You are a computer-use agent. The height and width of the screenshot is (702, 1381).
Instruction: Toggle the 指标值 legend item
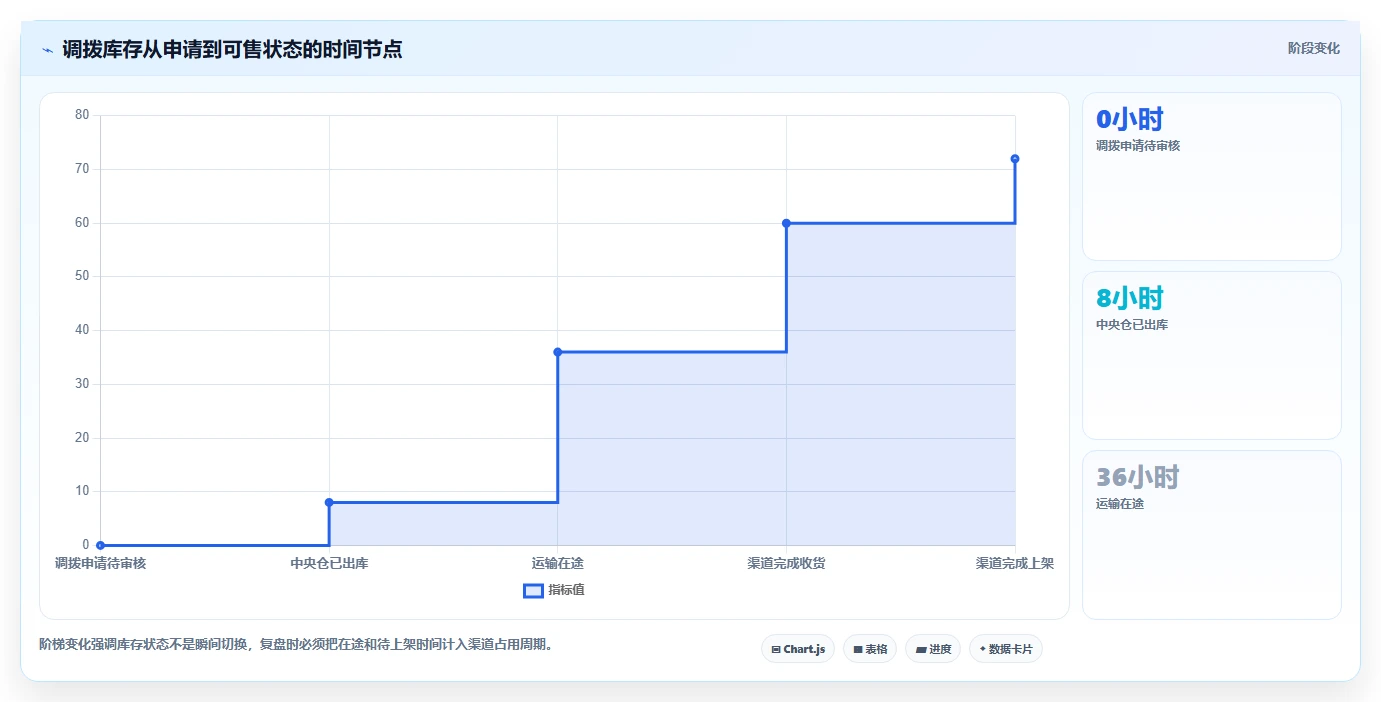pyautogui.click(x=554, y=590)
